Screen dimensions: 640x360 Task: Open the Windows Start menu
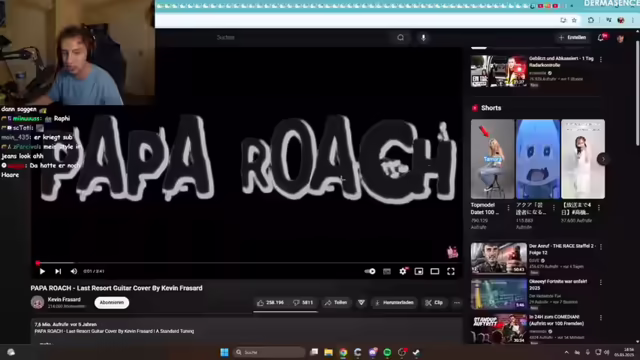[224, 352]
